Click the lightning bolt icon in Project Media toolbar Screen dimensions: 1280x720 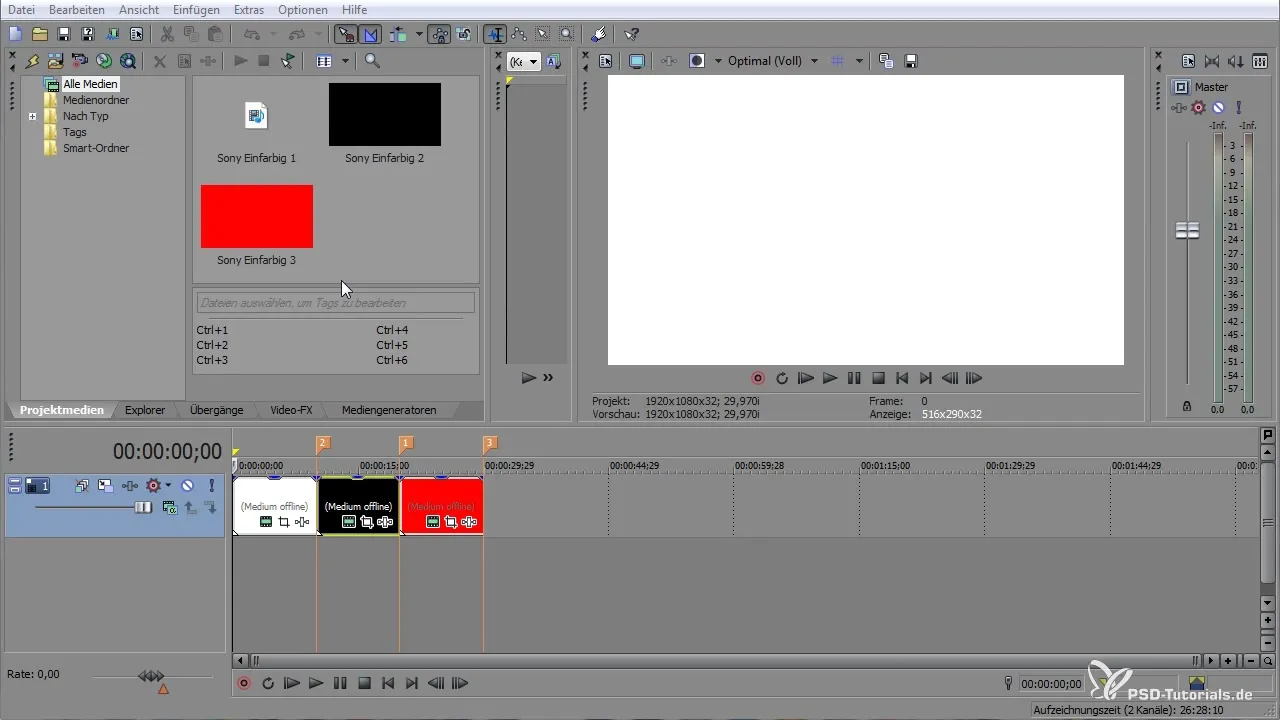[32, 61]
